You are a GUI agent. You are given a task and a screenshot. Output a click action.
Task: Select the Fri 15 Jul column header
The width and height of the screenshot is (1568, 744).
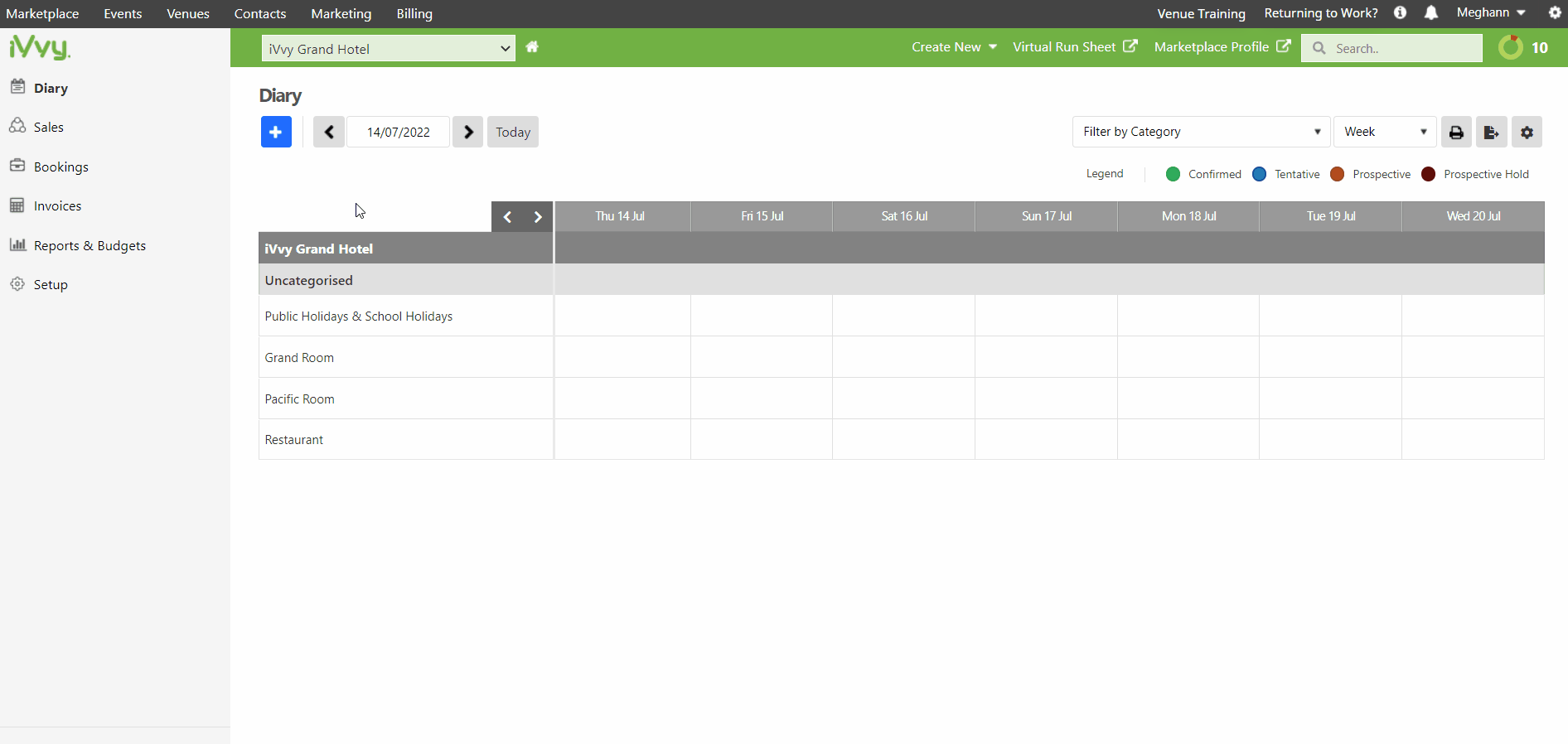pyautogui.click(x=762, y=216)
